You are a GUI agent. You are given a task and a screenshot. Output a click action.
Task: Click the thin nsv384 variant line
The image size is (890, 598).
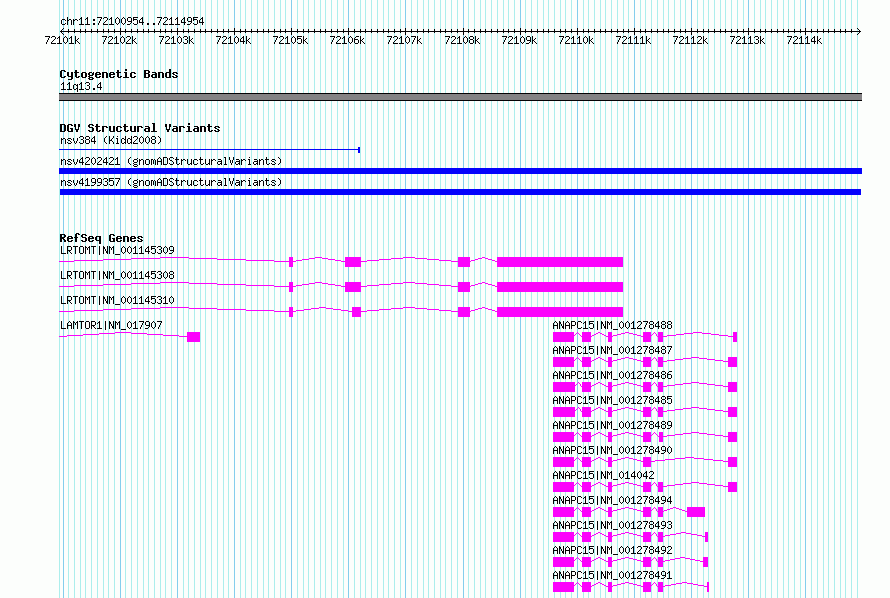click(209, 150)
